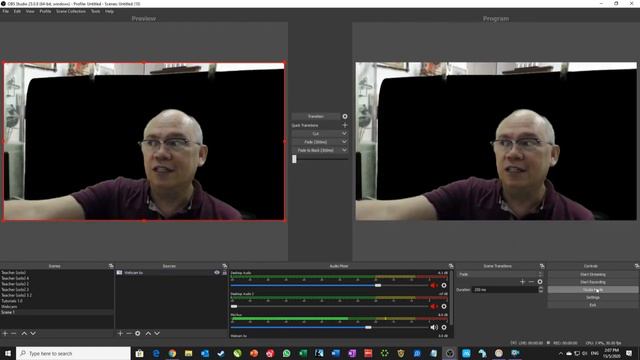640x360 pixels.
Task: Open Windows Start menu
Action: (x=8, y=353)
